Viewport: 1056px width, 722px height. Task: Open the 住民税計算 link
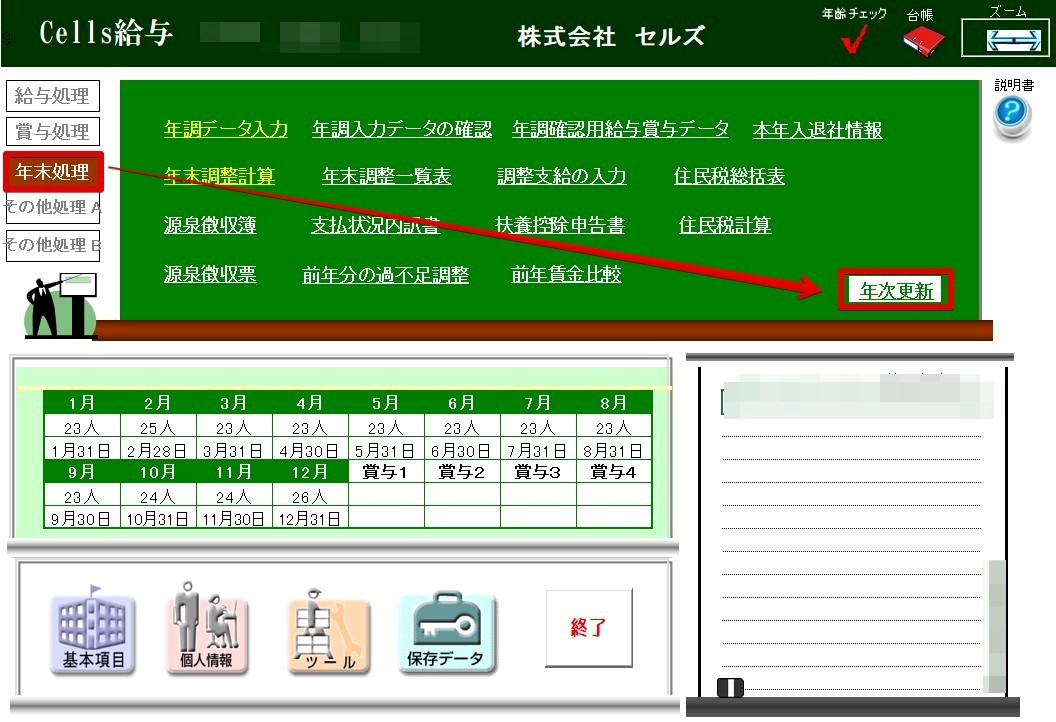(725, 226)
